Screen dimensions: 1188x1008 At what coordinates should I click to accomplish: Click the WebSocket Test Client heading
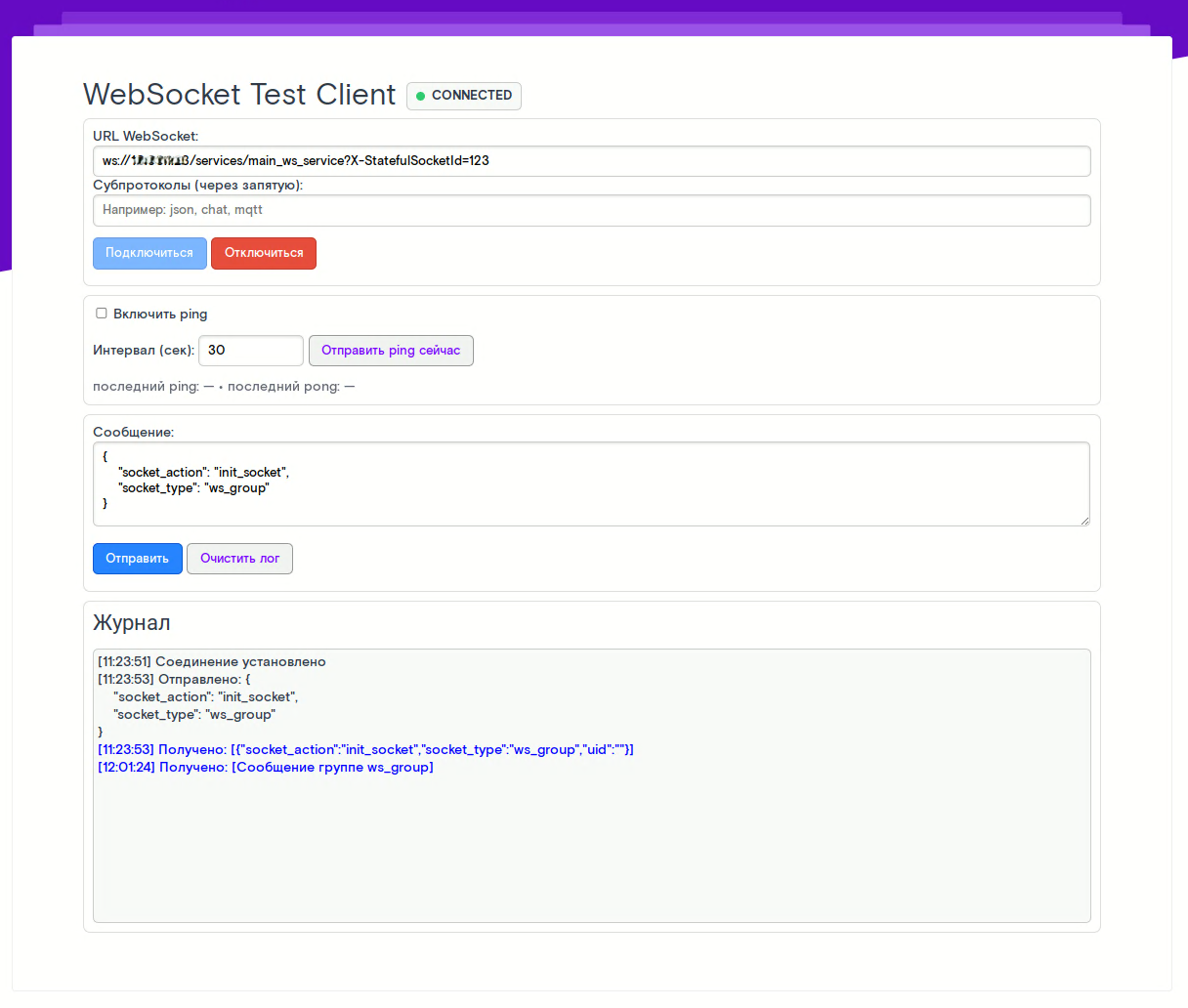click(239, 95)
